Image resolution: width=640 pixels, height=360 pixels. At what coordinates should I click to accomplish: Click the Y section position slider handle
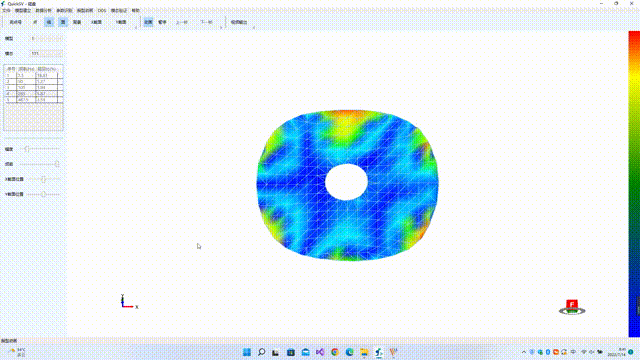(x=43, y=194)
